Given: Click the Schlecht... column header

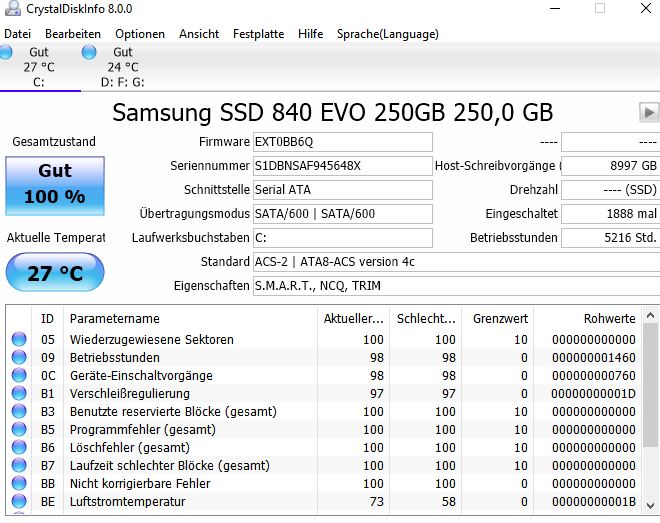Looking at the screenshot, I should pyautogui.click(x=426, y=319).
